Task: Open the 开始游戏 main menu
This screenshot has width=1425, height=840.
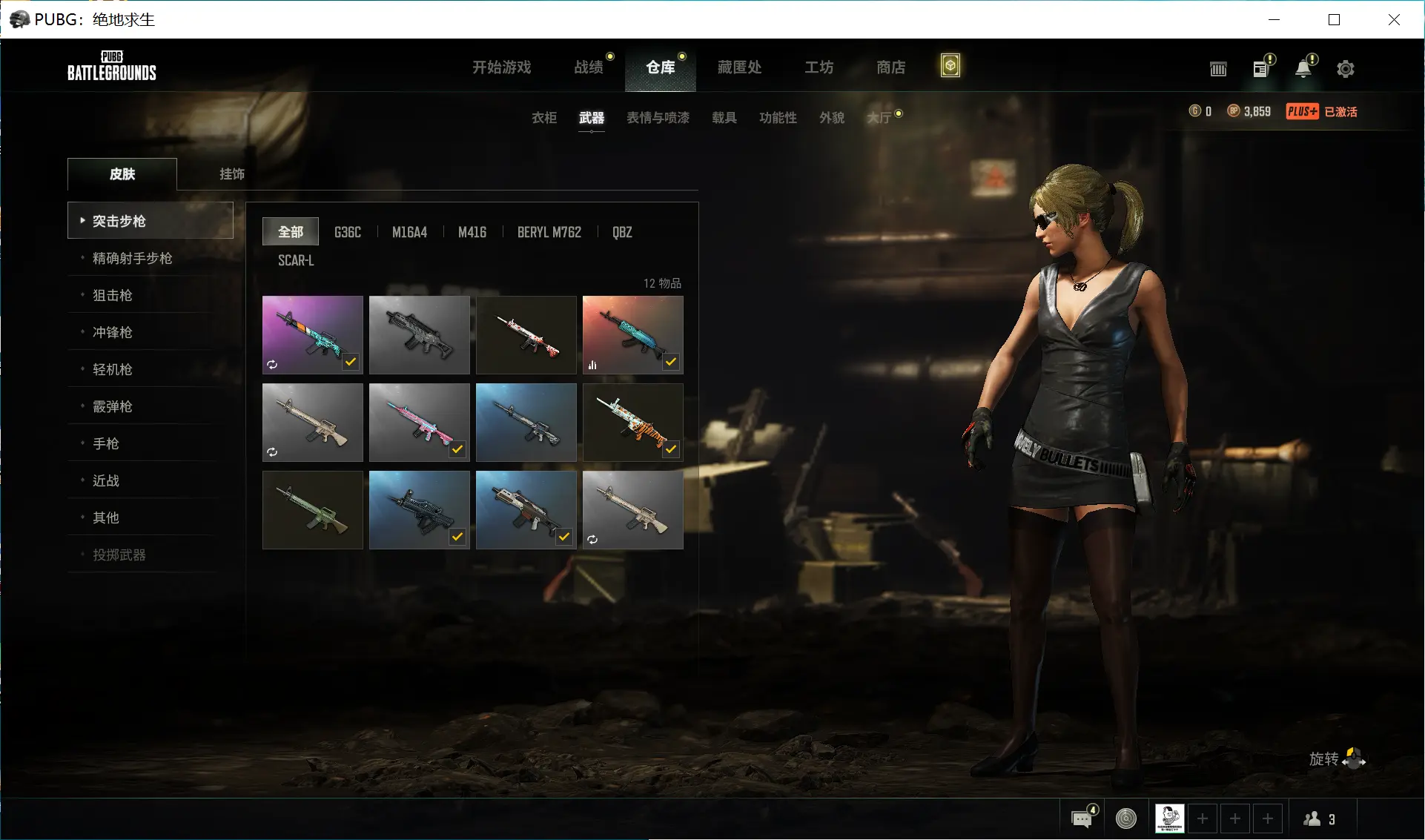Action: pyautogui.click(x=502, y=67)
